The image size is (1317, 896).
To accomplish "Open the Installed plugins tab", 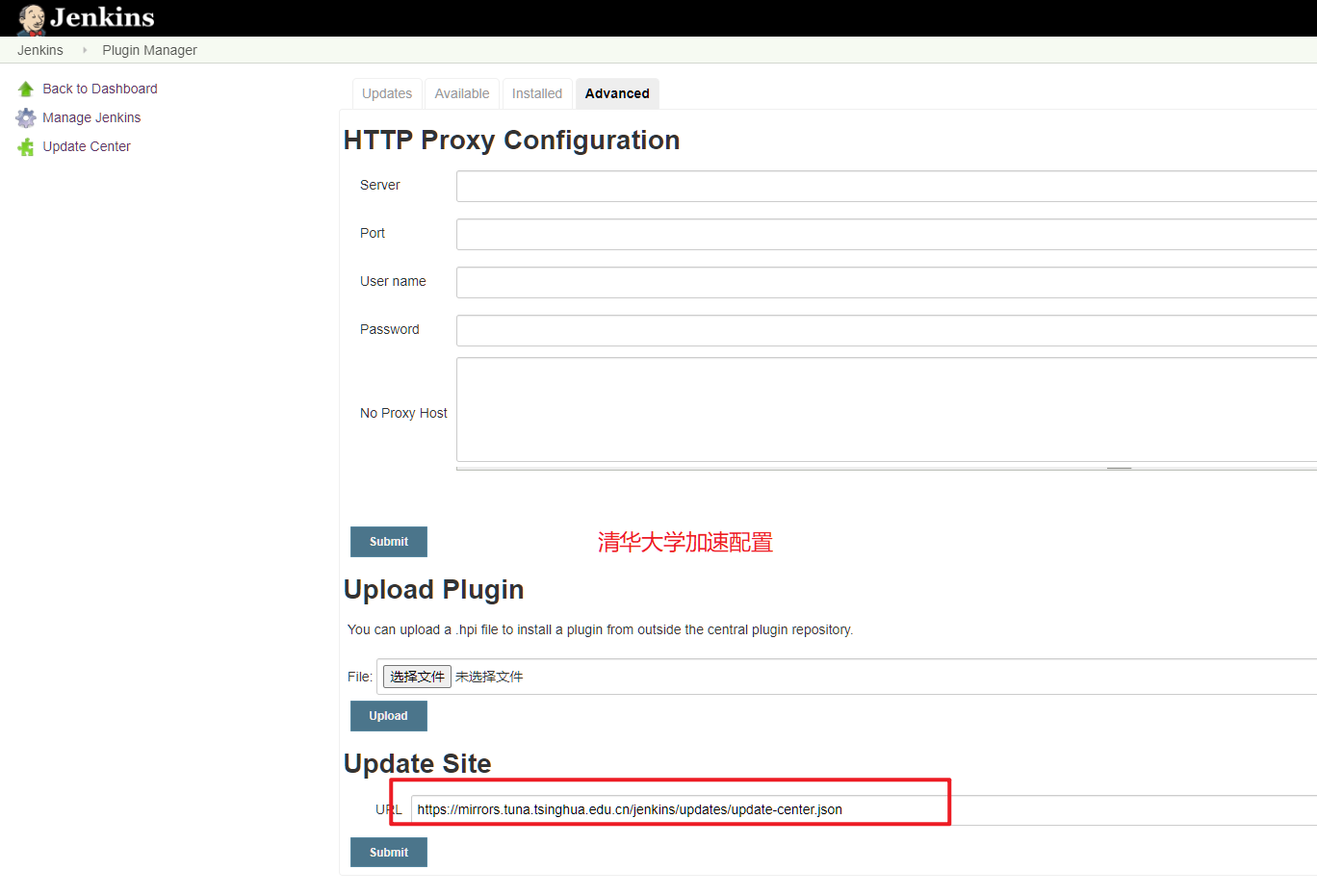I will [537, 93].
